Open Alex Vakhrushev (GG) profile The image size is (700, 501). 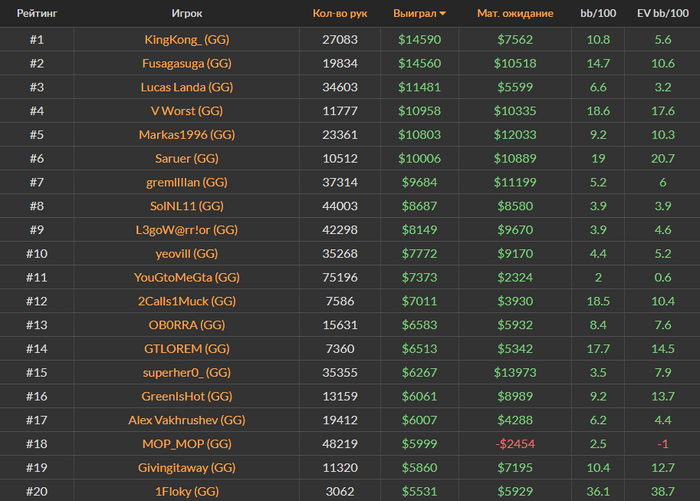pos(187,420)
